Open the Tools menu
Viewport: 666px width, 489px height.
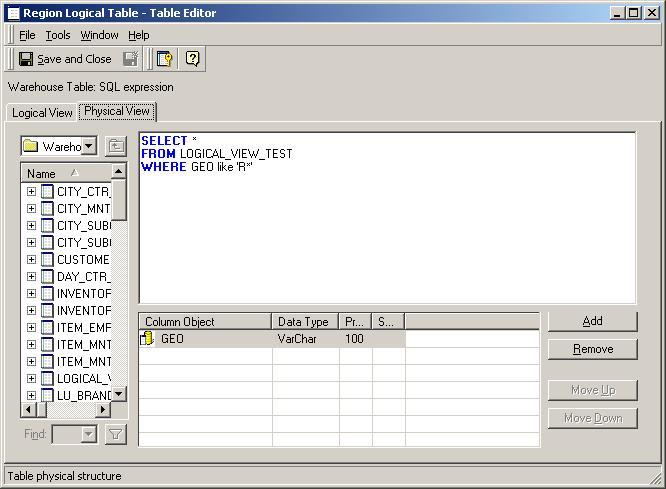(x=57, y=35)
